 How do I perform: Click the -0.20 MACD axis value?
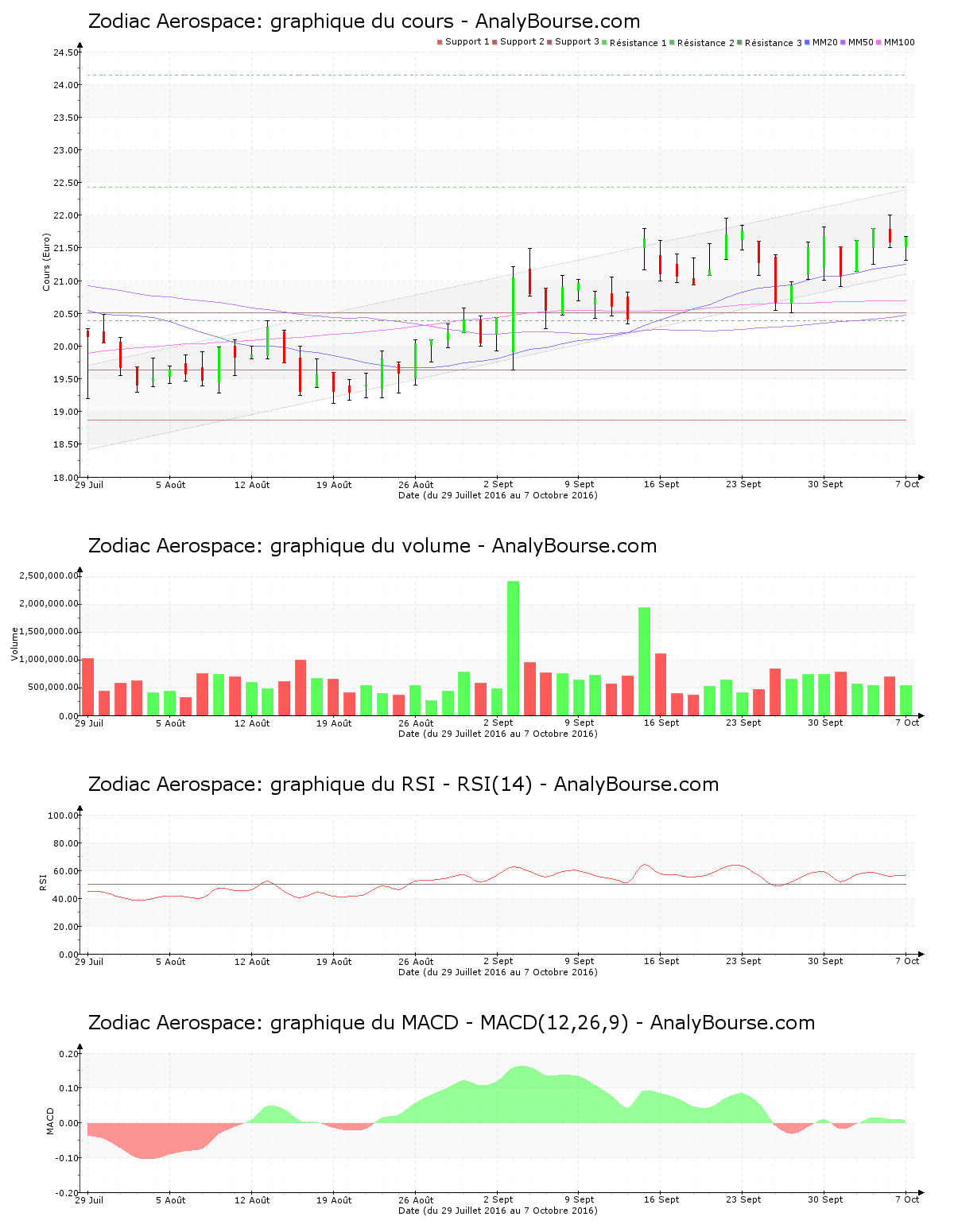click(67, 1193)
